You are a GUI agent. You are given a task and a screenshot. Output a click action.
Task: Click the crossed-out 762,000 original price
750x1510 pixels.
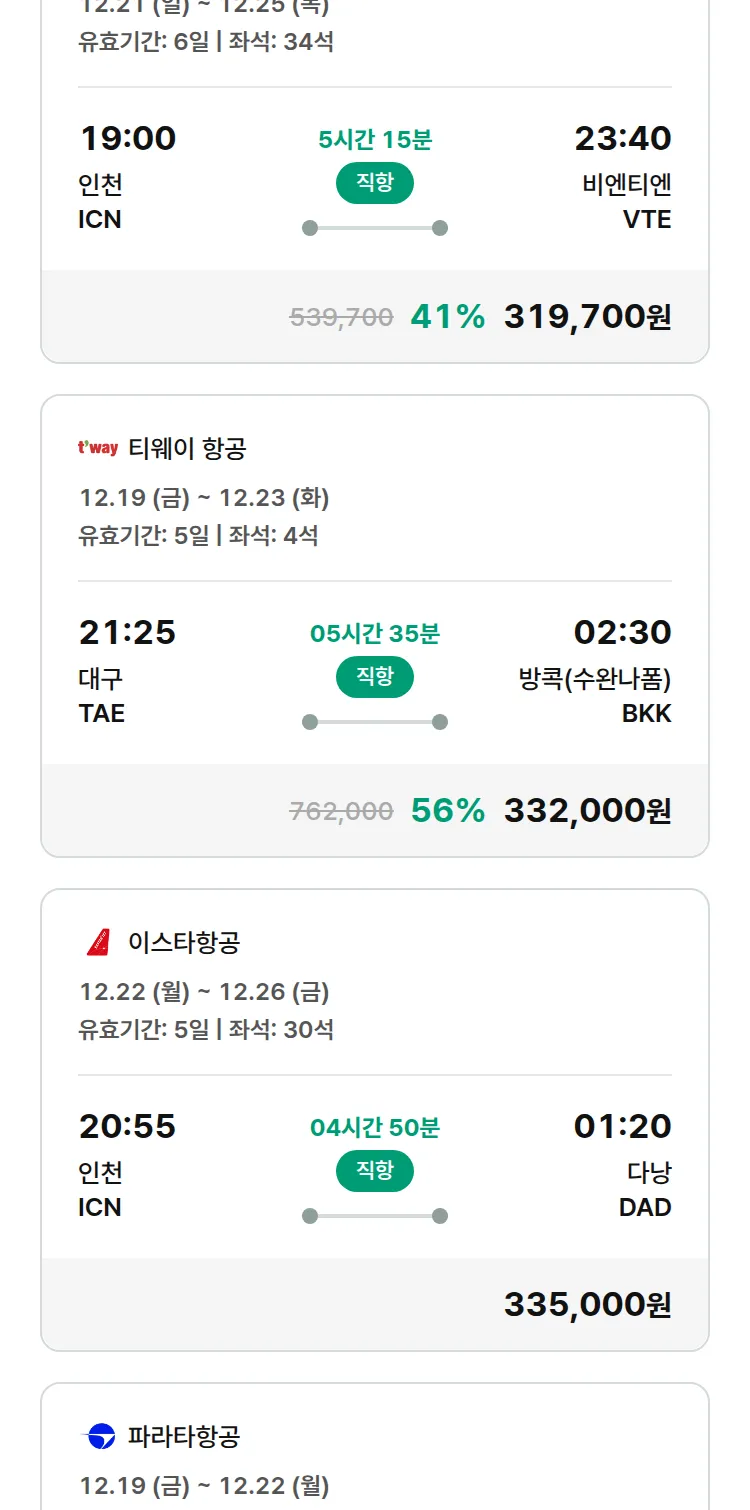point(341,812)
